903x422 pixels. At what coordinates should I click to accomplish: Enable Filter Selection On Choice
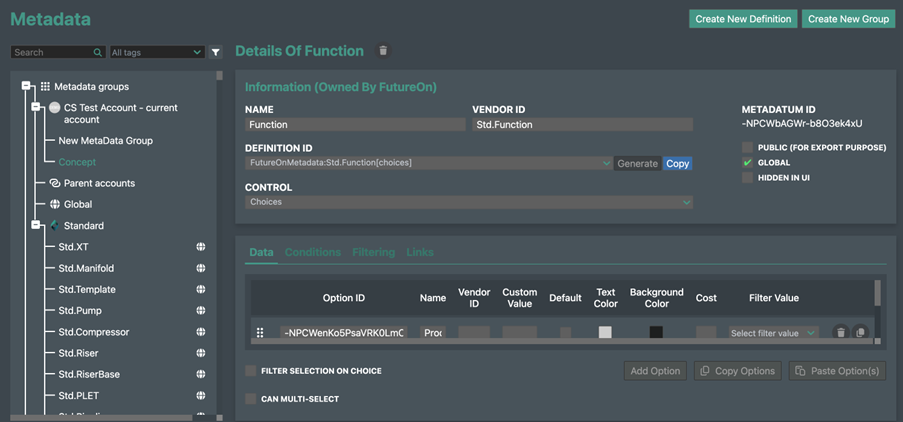tap(251, 371)
